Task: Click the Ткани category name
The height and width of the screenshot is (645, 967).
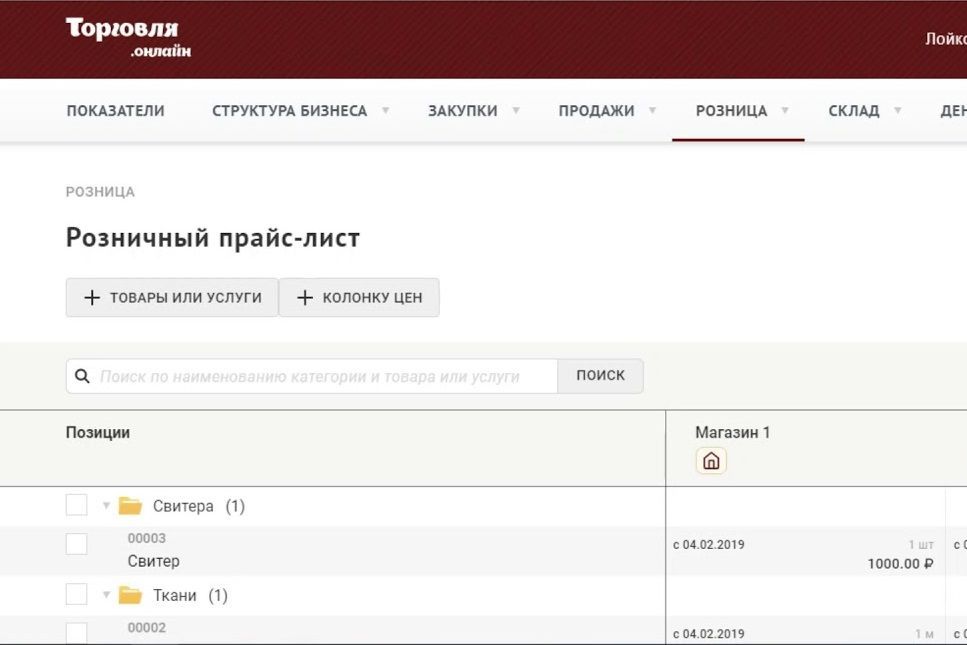Action: (175, 596)
